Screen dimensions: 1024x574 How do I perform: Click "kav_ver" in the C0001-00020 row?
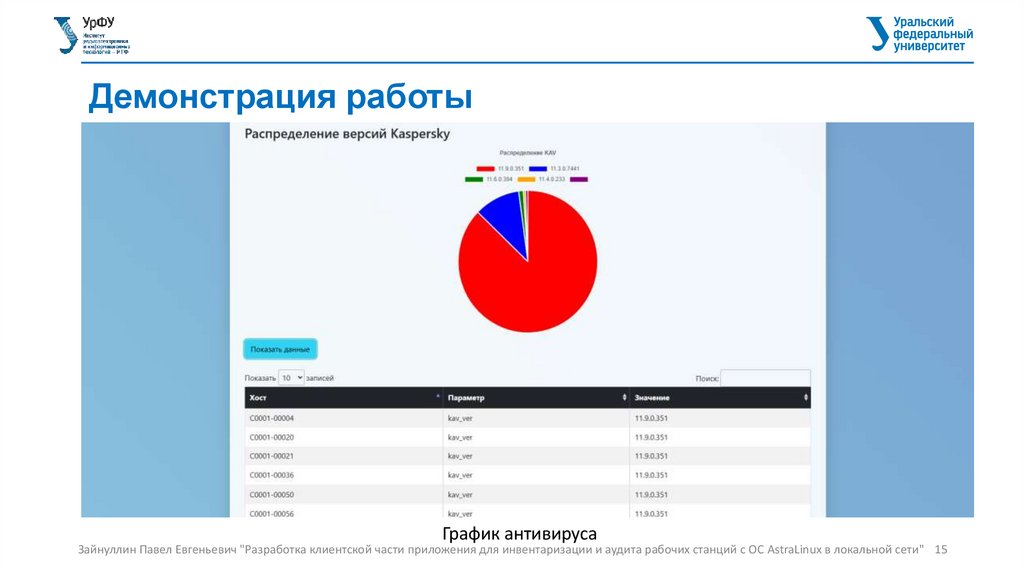460,438
